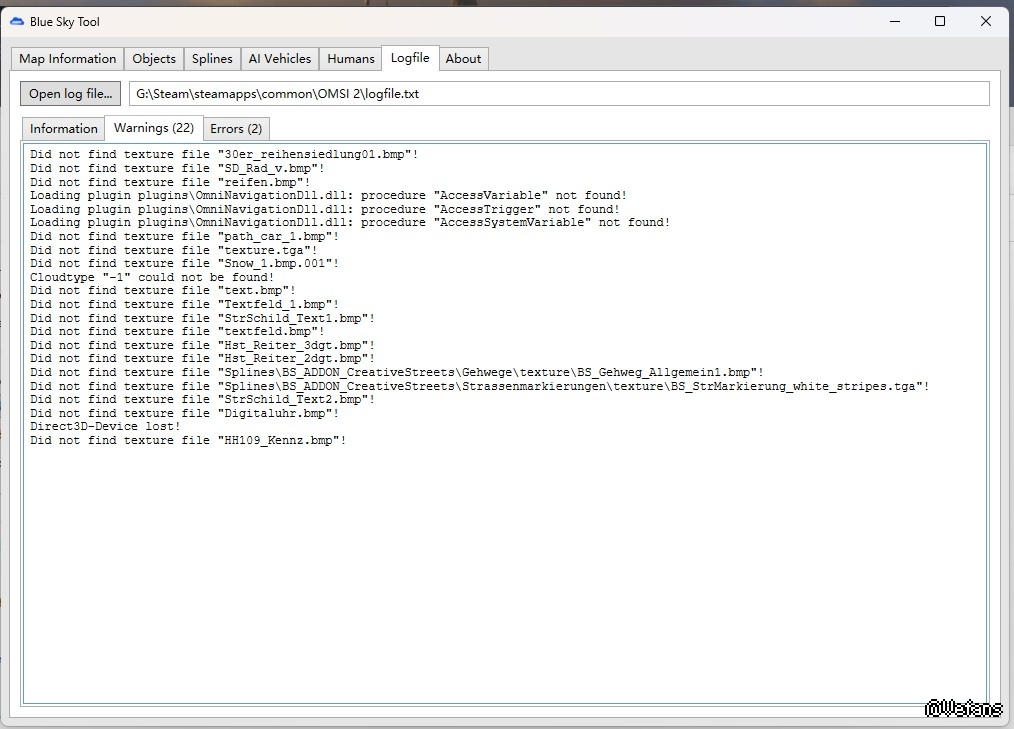Switch to the Map Information tab
Image resolution: width=1014 pixels, height=729 pixels.
pyautogui.click(x=68, y=59)
